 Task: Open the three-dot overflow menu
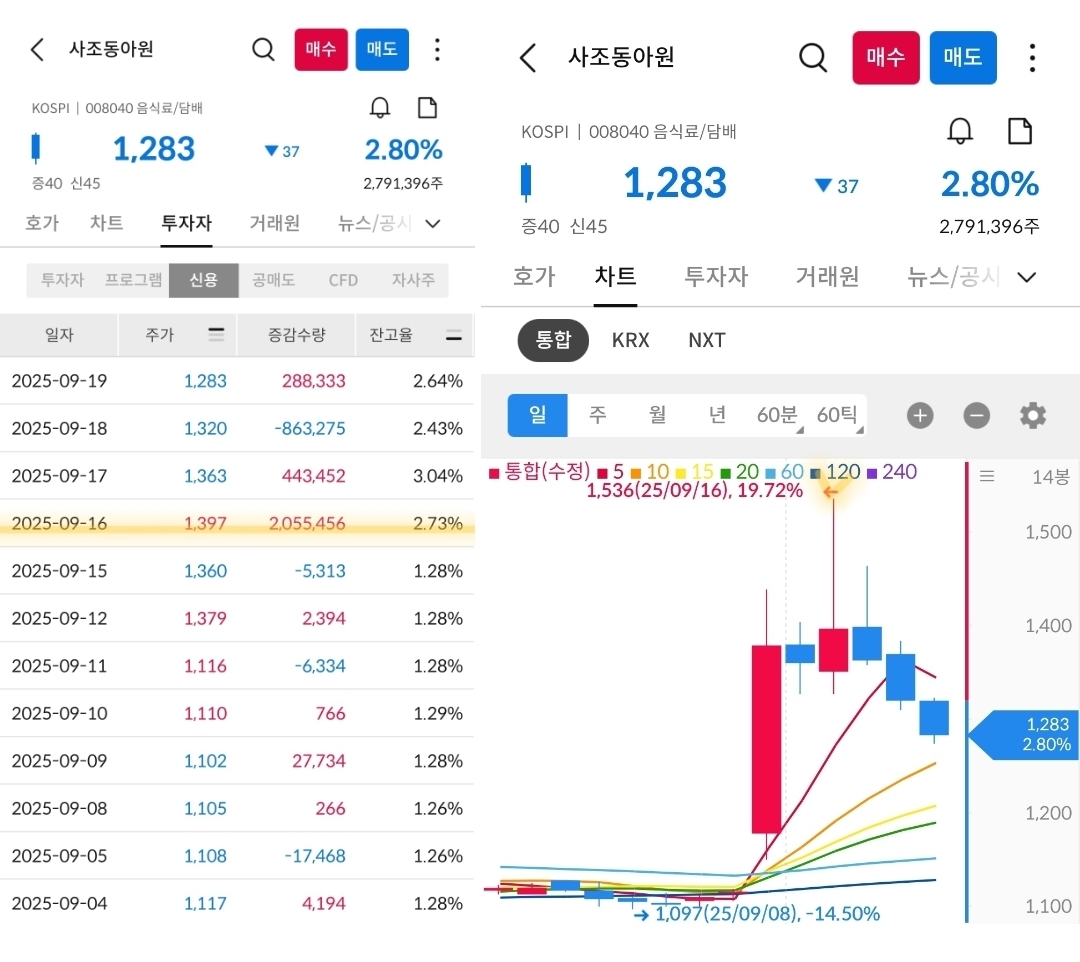tap(1031, 58)
